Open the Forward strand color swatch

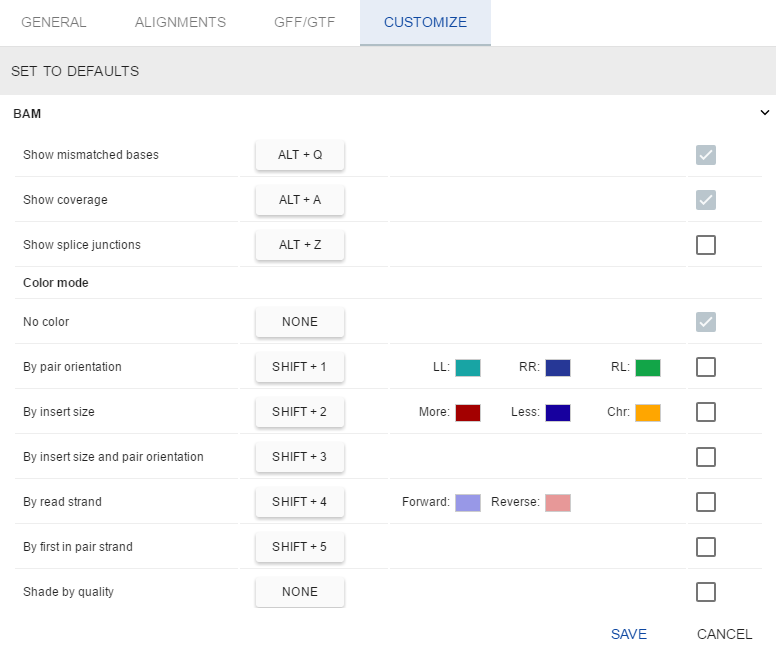click(468, 503)
